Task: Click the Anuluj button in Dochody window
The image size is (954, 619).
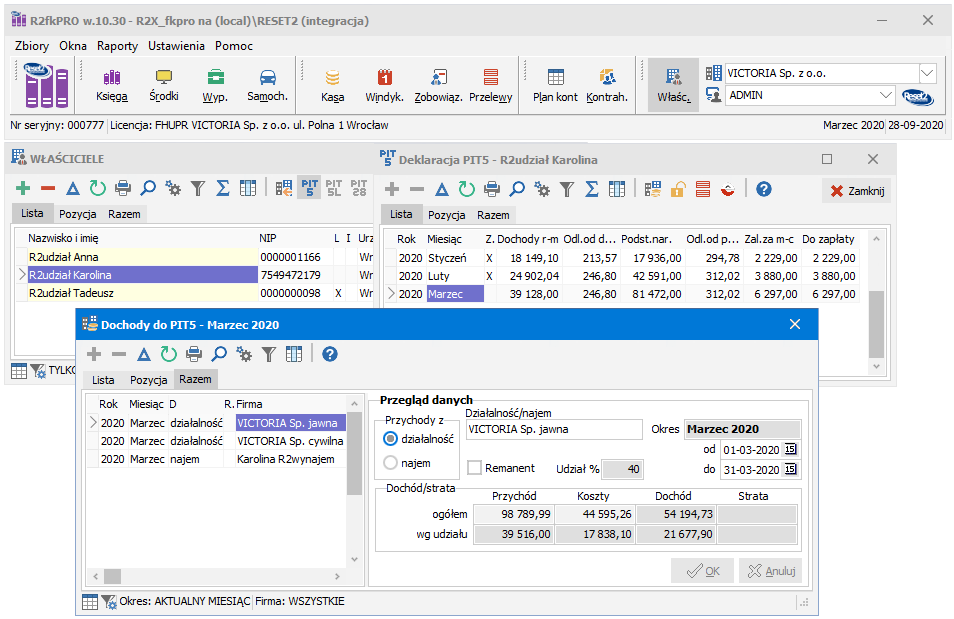Action: [x=771, y=571]
